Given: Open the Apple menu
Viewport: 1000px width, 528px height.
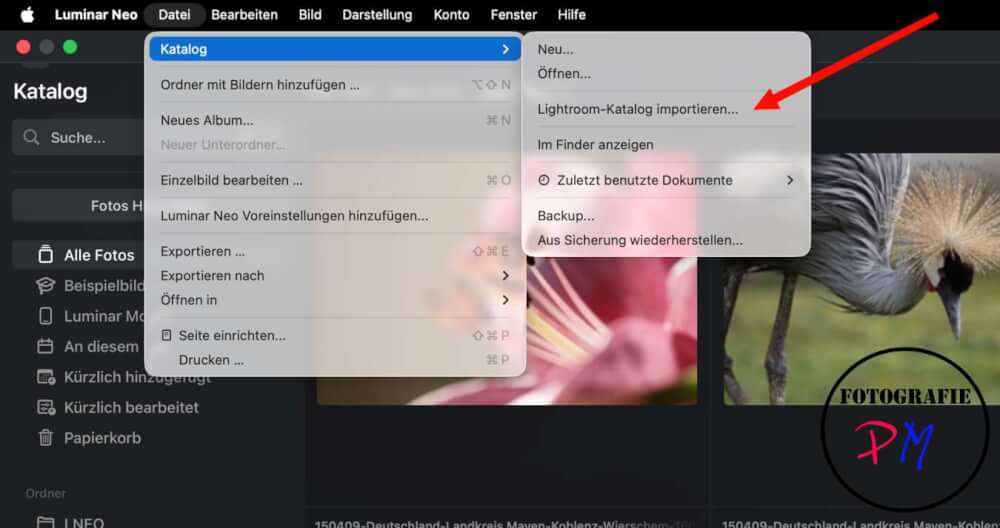Looking at the screenshot, I should tap(27, 15).
